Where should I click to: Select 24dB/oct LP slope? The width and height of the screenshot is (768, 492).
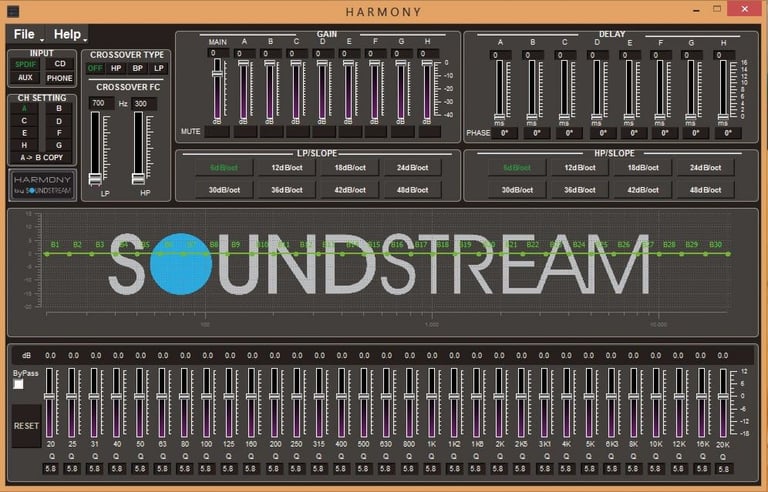(x=412, y=168)
